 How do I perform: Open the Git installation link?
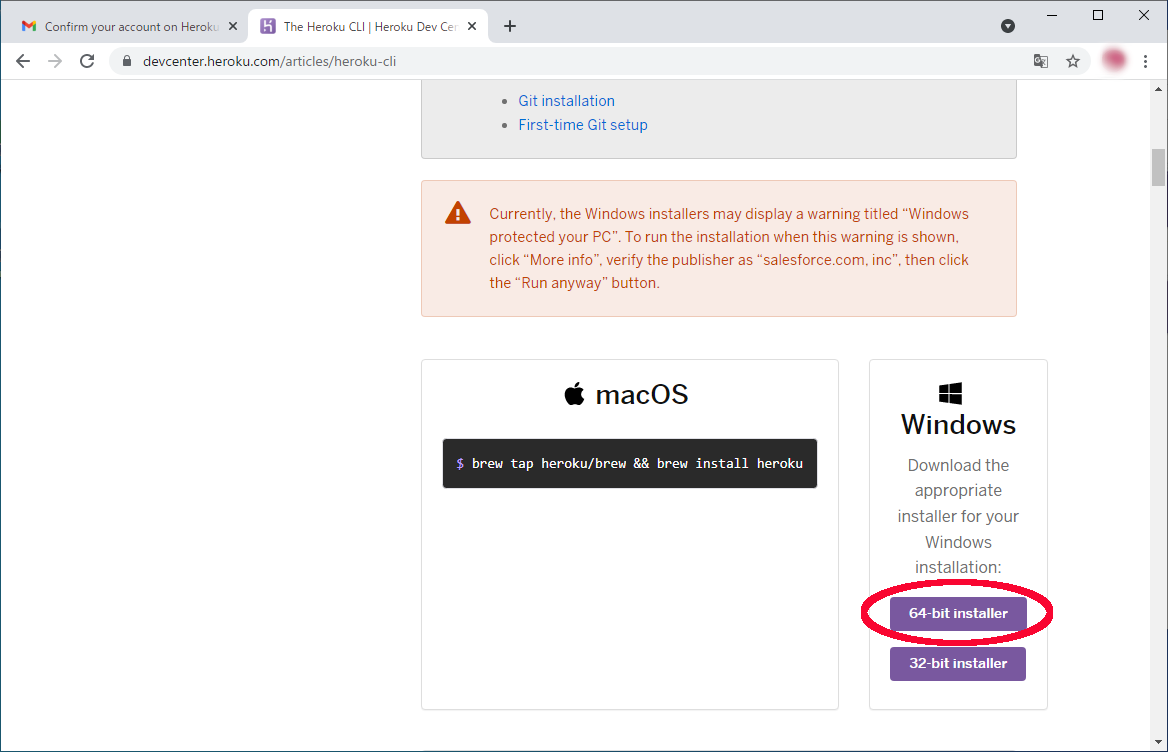pyautogui.click(x=566, y=101)
